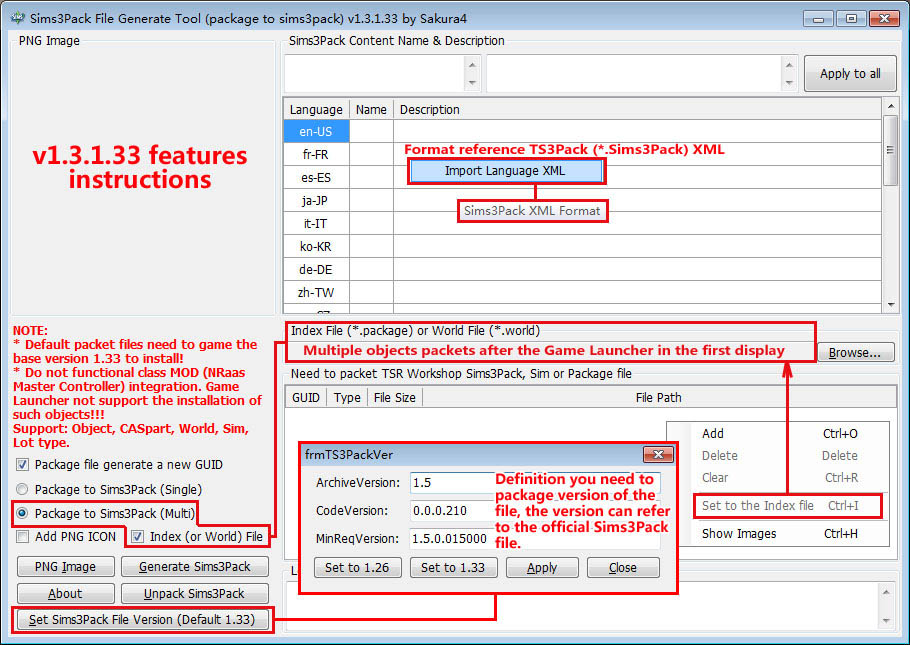Select Show Images from the context menu

tap(778, 534)
